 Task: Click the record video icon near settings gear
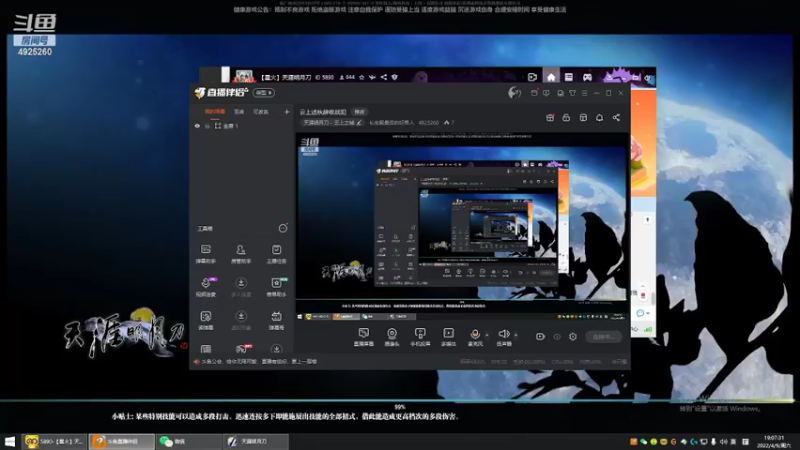(540, 337)
